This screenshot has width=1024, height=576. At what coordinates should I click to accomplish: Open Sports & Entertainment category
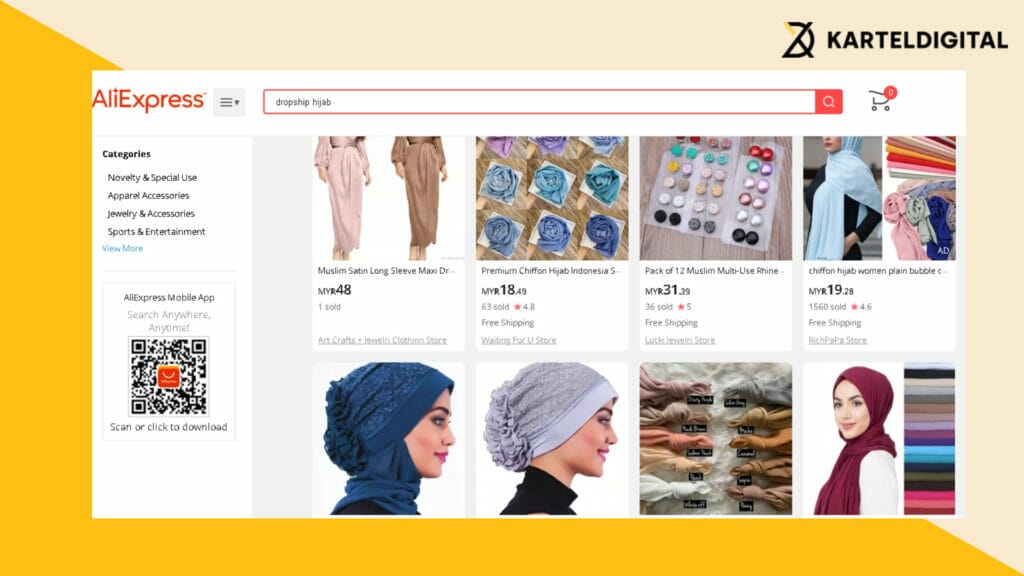click(156, 232)
